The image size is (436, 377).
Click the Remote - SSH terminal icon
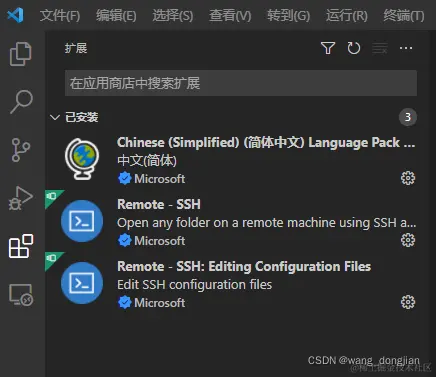tap(82, 221)
